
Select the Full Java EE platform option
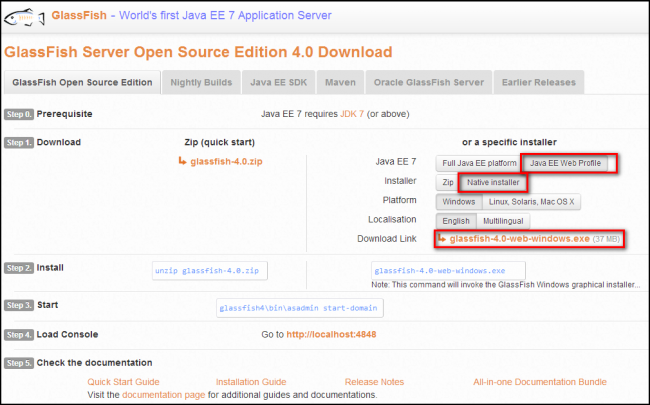click(x=479, y=163)
